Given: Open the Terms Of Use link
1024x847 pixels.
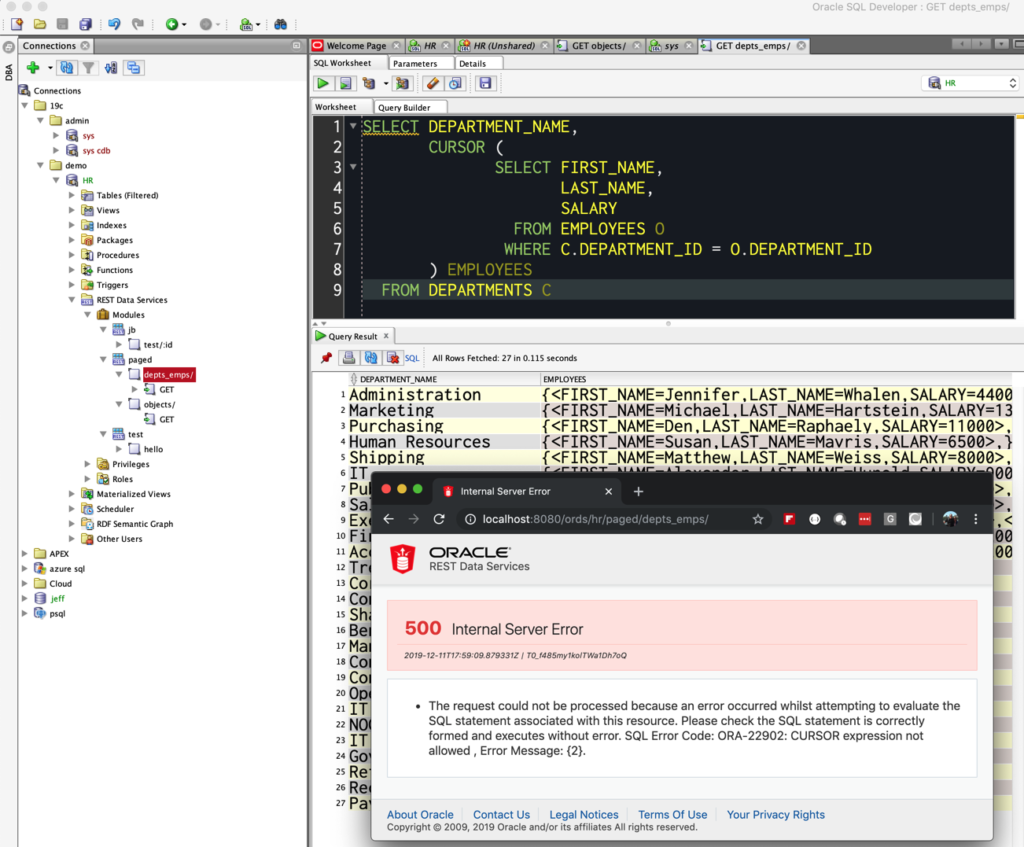Looking at the screenshot, I should pos(673,814).
